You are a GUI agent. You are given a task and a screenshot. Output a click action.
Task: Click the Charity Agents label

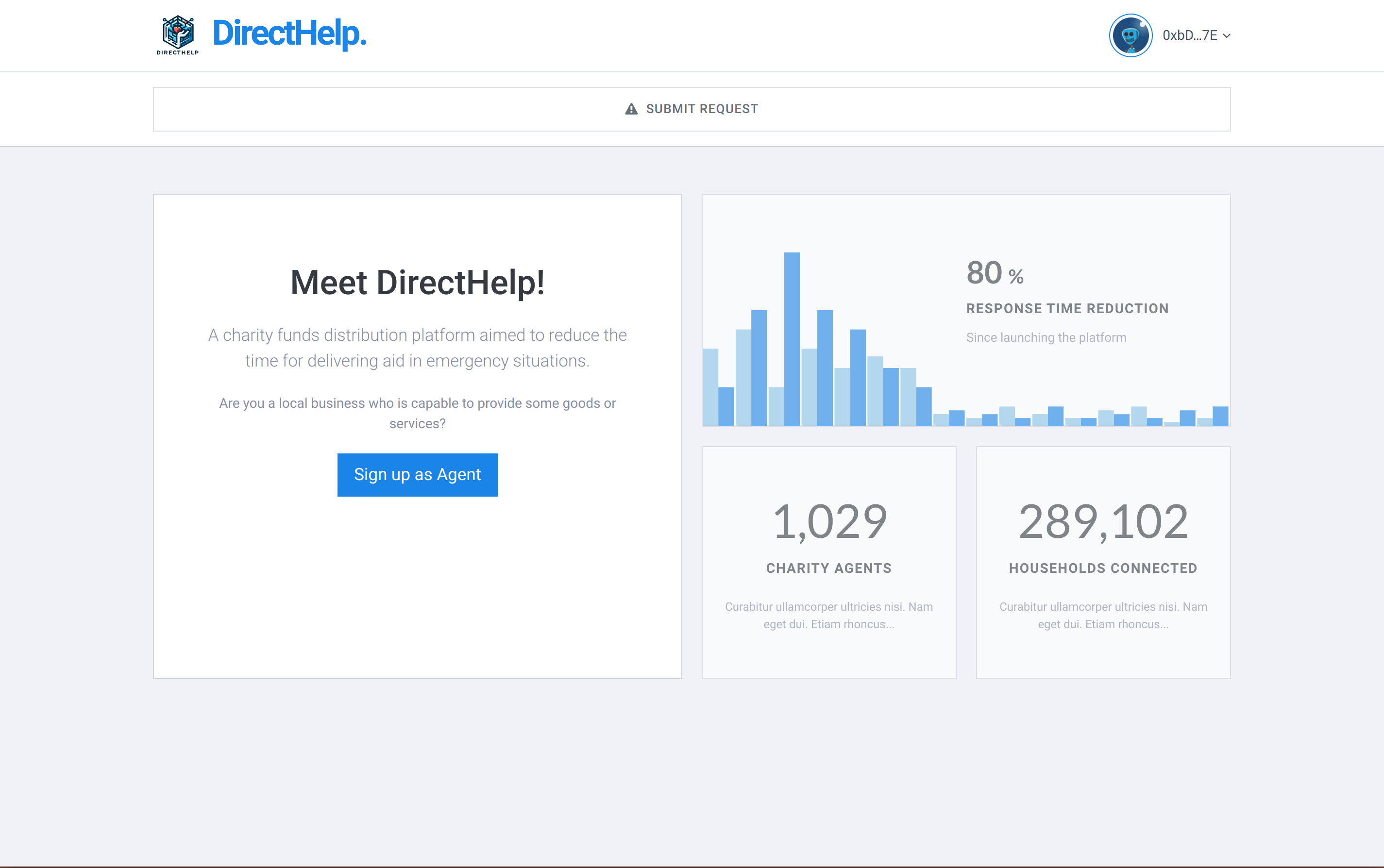(828, 568)
